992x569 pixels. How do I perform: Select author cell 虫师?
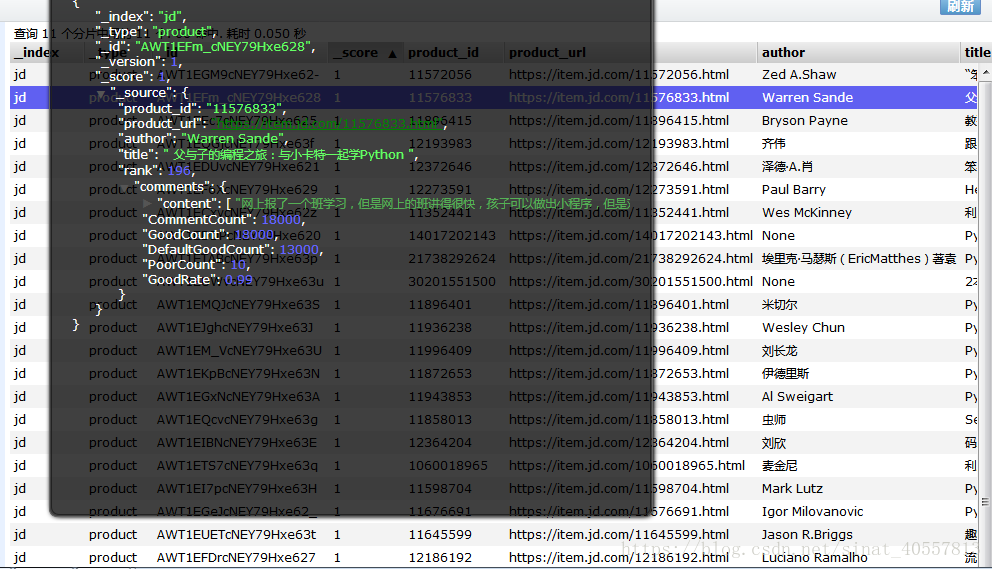pos(774,420)
